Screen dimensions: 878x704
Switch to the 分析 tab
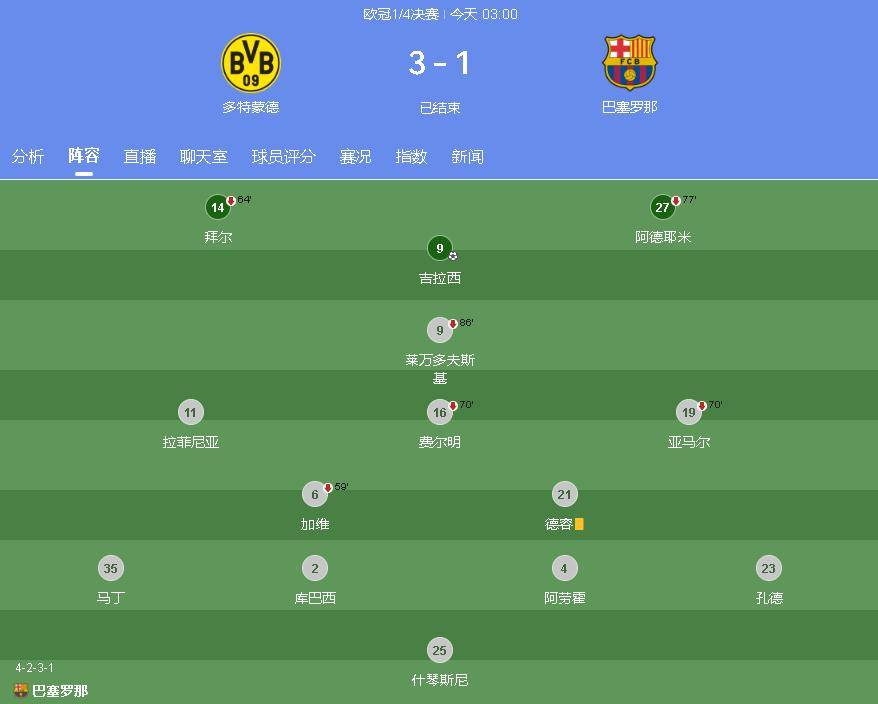coord(27,156)
